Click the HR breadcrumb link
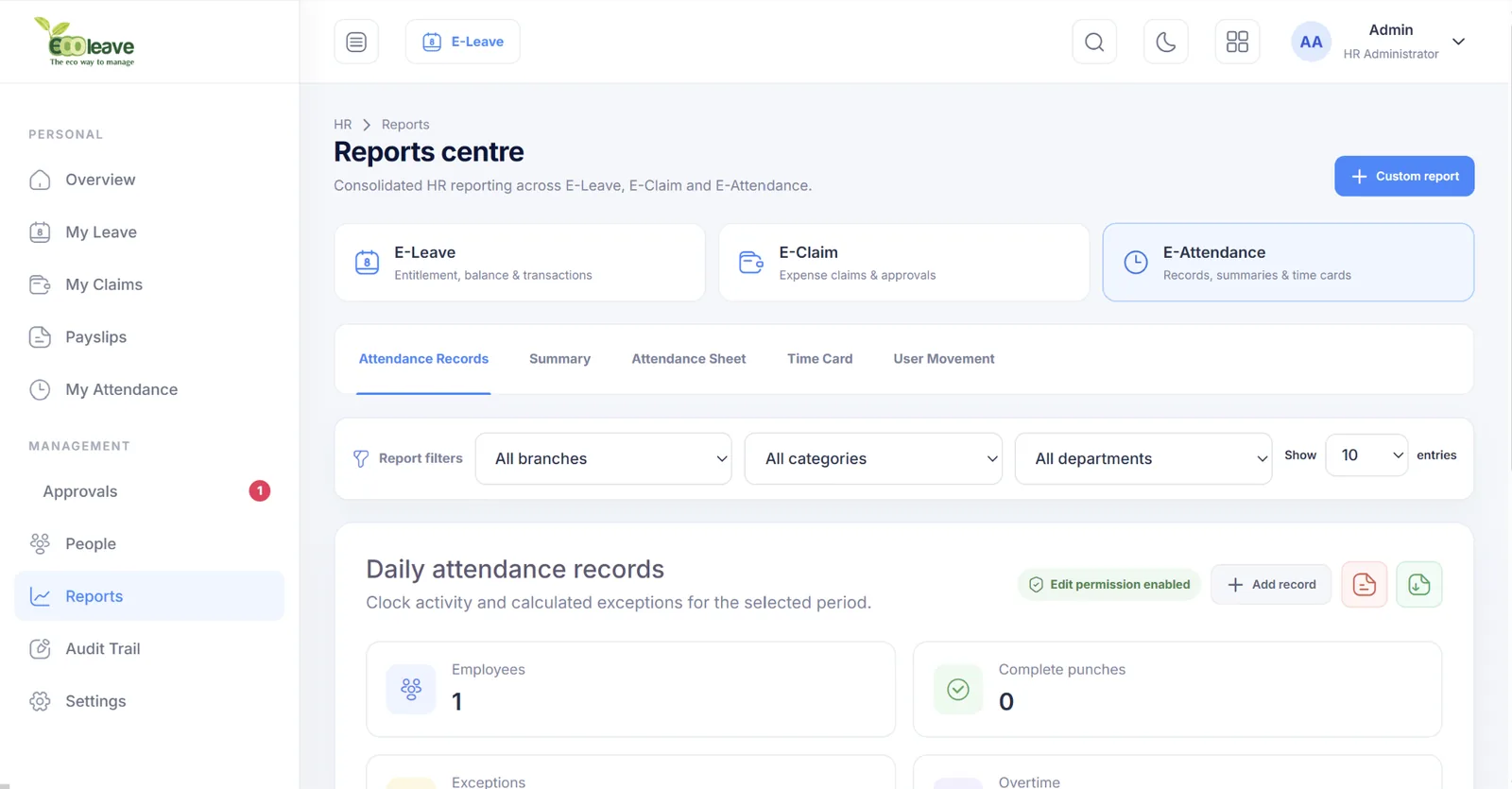This screenshot has height=789, width=1512. pyautogui.click(x=342, y=125)
